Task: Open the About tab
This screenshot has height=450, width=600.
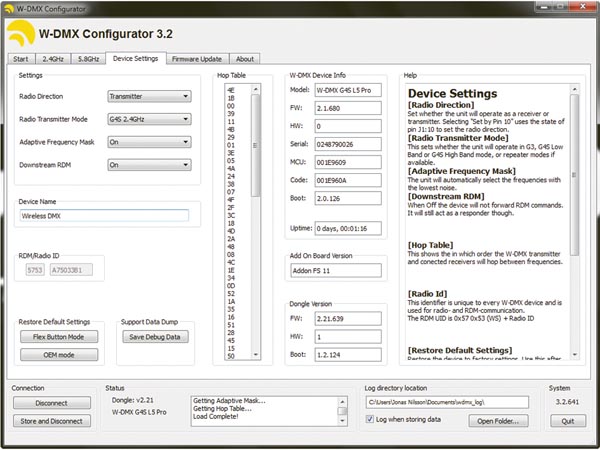Action: pyautogui.click(x=245, y=59)
